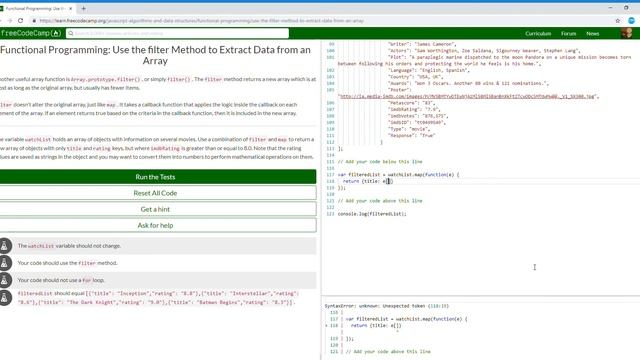Click the flask icon beside watchList test

(x=4, y=246)
